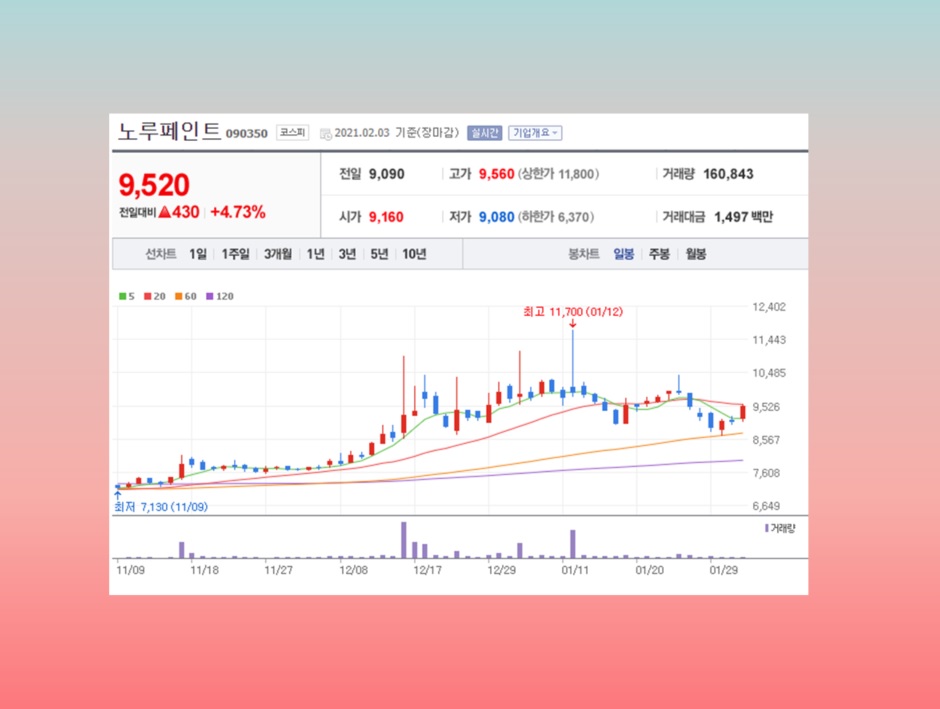The height and width of the screenshot is (709, 940).
Task: Click the 하한가 6,370 text
Action: [x=556, y=217]
